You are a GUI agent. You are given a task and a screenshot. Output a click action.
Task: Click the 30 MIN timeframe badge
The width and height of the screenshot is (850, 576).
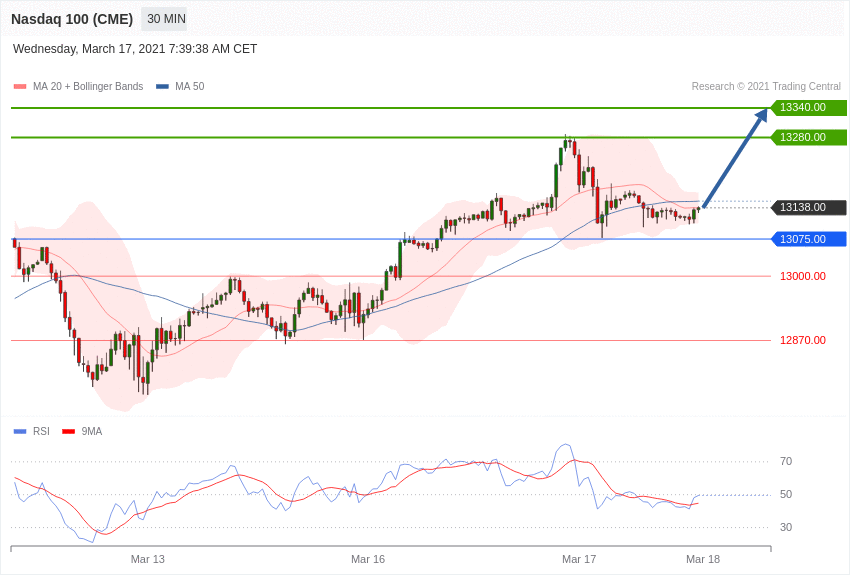coord(166,19)
